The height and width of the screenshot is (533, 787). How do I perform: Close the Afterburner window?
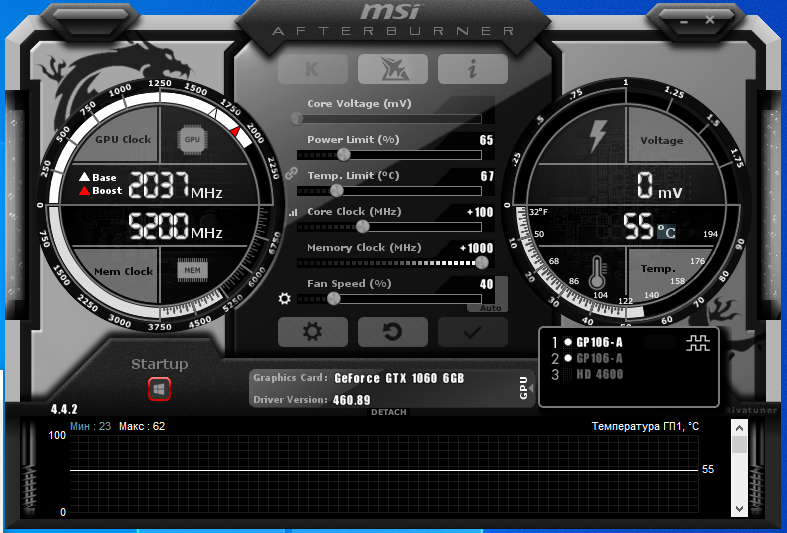click(x=710, y=20)
